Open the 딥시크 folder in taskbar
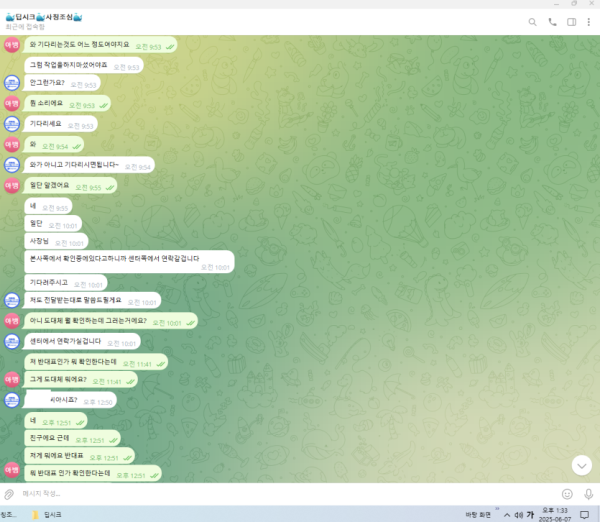The width and height of the screenshot is (600, 522). pyautogui.click(x=47, y=515)
